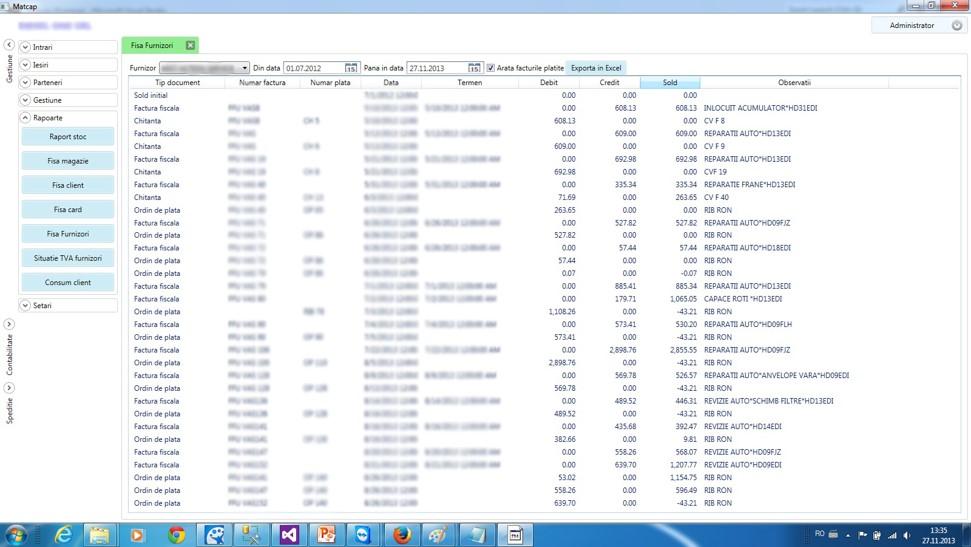Open the Administrator user dropdown

[x=956, y=25]
